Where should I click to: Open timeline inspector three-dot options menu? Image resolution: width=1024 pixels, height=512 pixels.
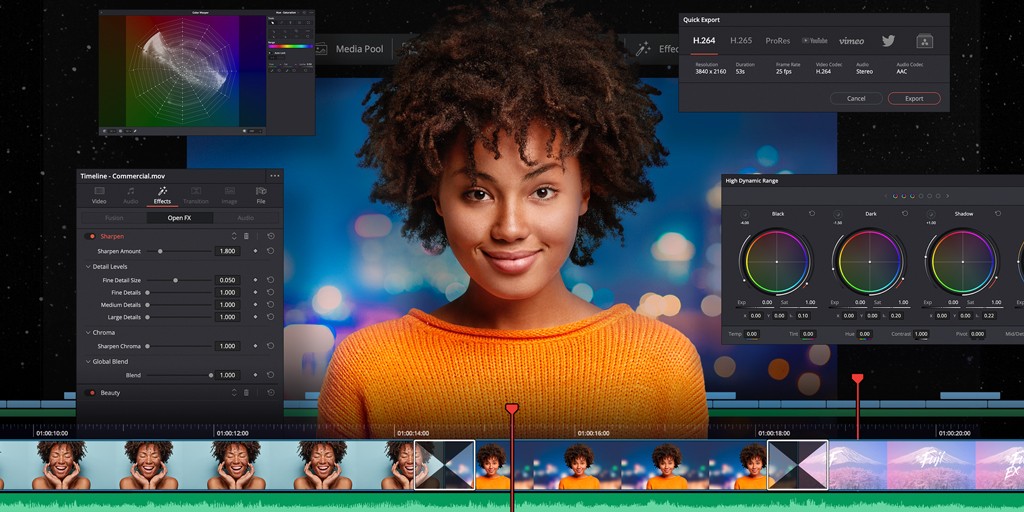click(275, 176)
